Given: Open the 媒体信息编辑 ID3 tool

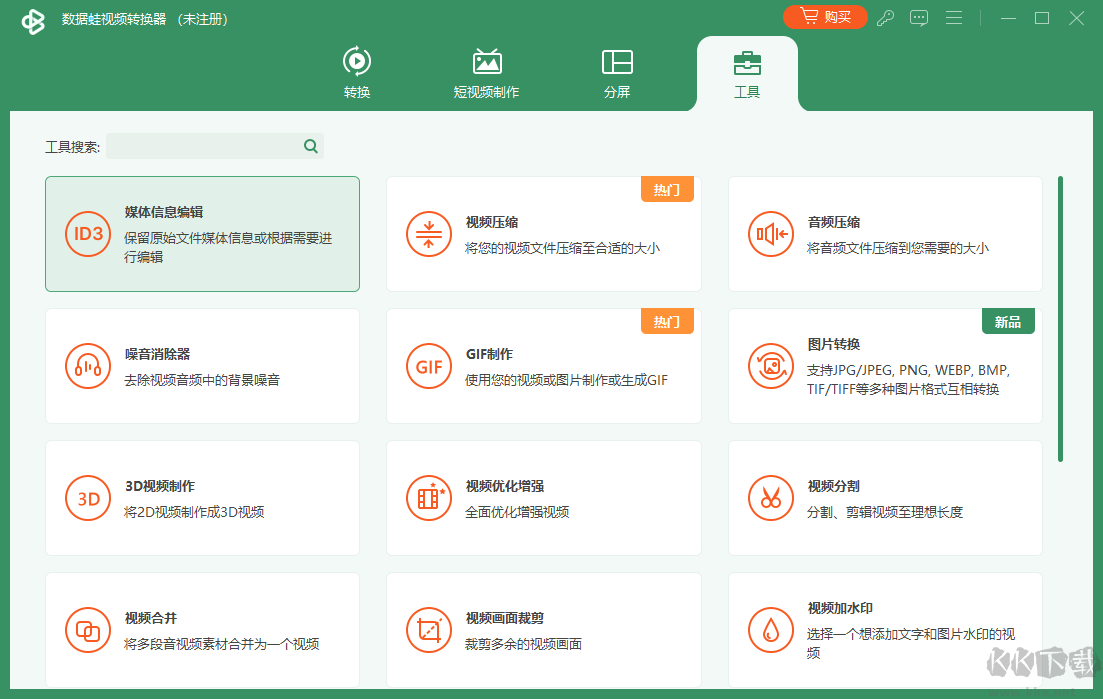Looking at the screenshot, I should 202,233.
